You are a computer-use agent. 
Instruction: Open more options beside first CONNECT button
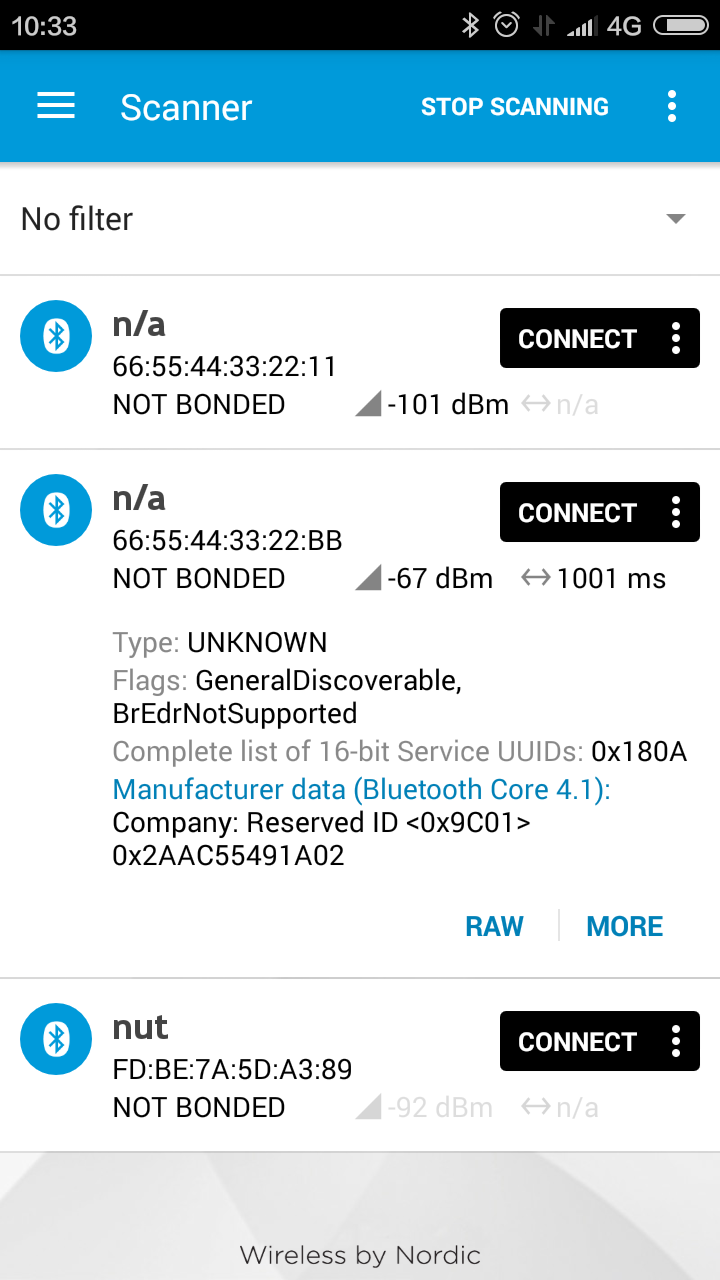pyautogui.click(x=676, y=339)
